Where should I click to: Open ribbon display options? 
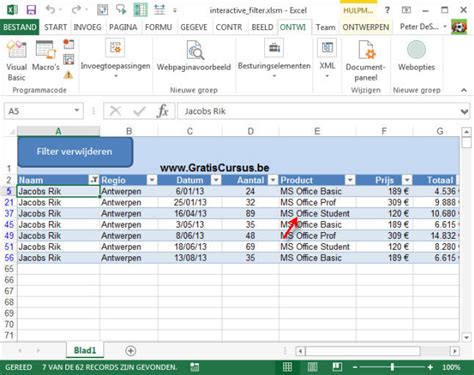(406, 10)
